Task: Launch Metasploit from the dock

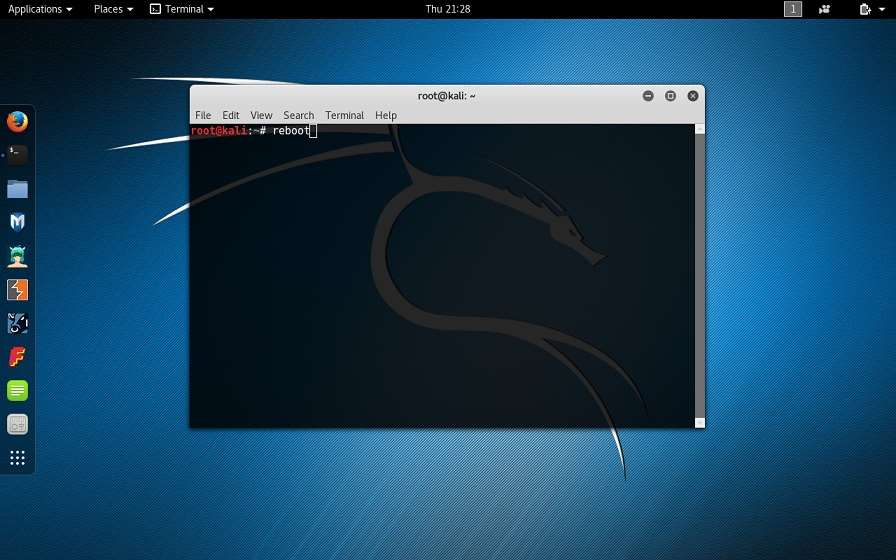Action: pyautogui.click(x=17, y=222)
